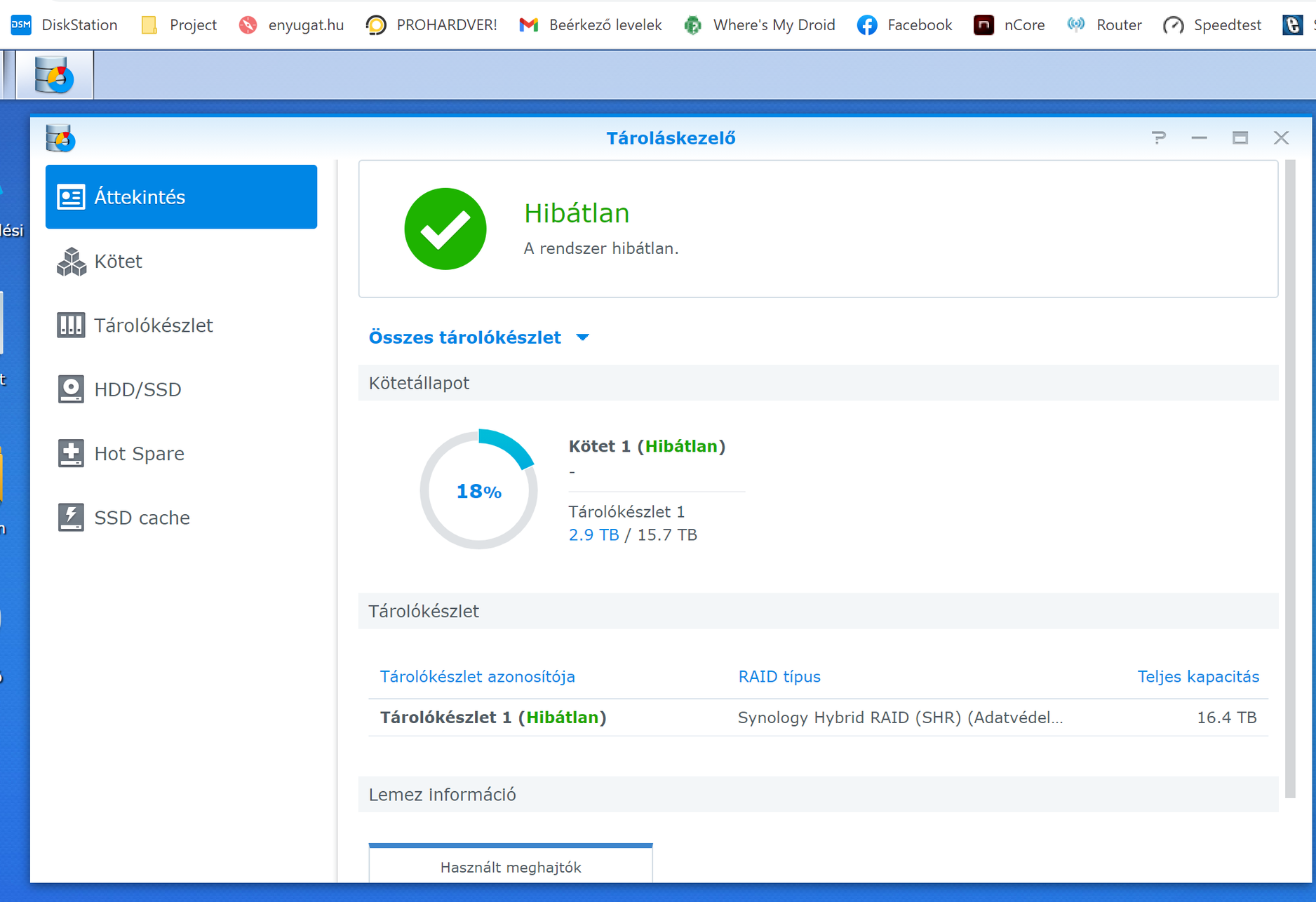1316x902 pixels.
Task: Click the Hot Spare plus icon
Action: [71, 454]
